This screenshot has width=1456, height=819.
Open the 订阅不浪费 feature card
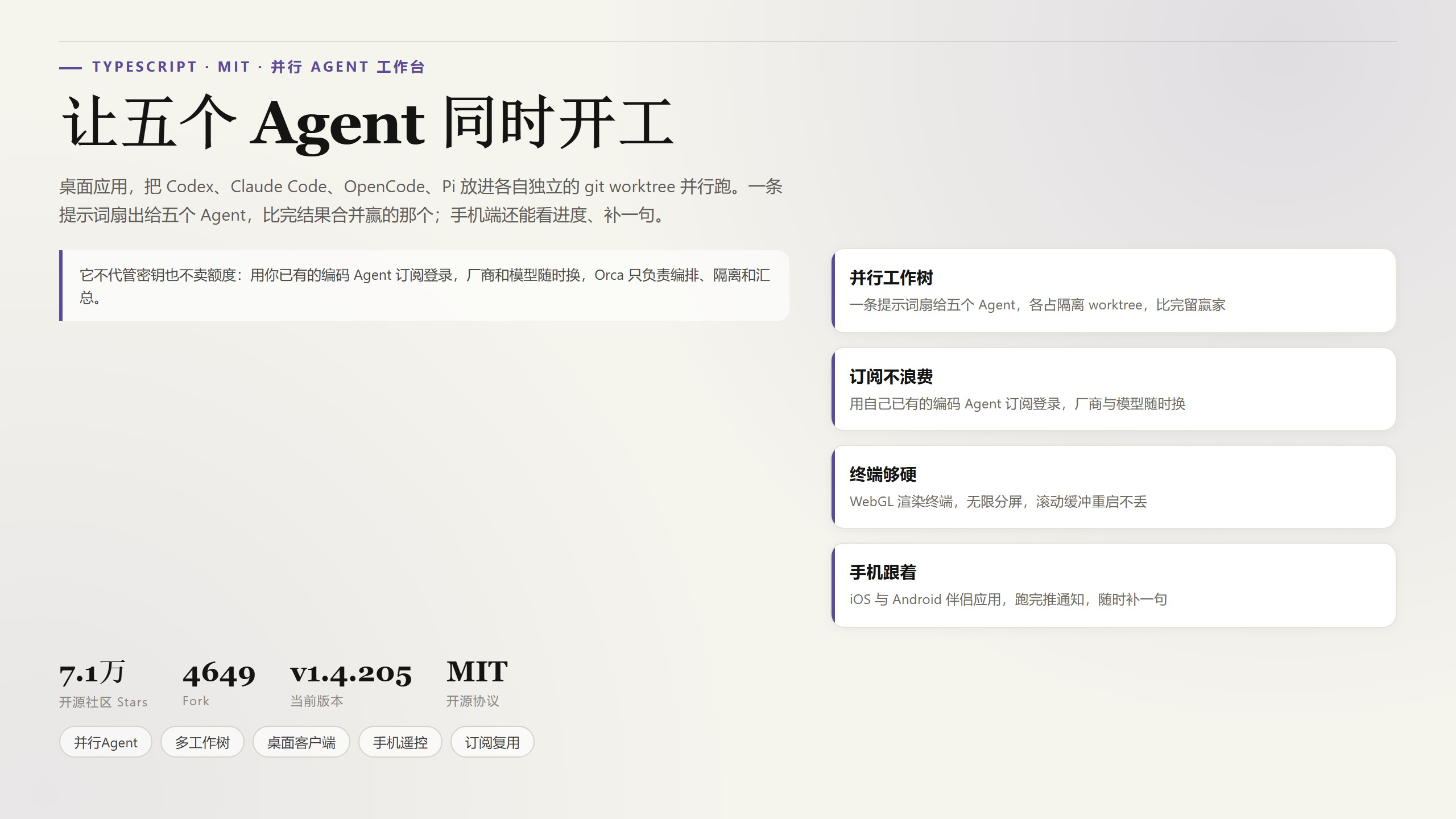coord(1114,389)
